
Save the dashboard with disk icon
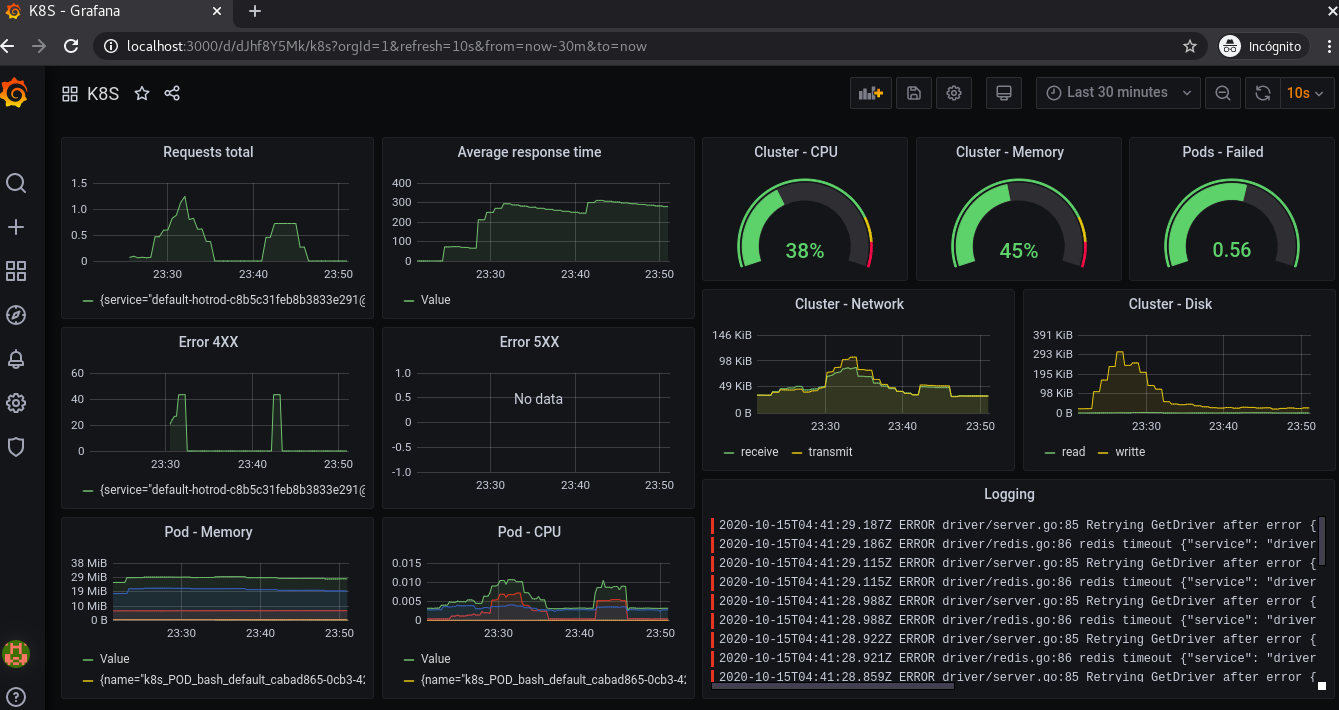[913, 93]
